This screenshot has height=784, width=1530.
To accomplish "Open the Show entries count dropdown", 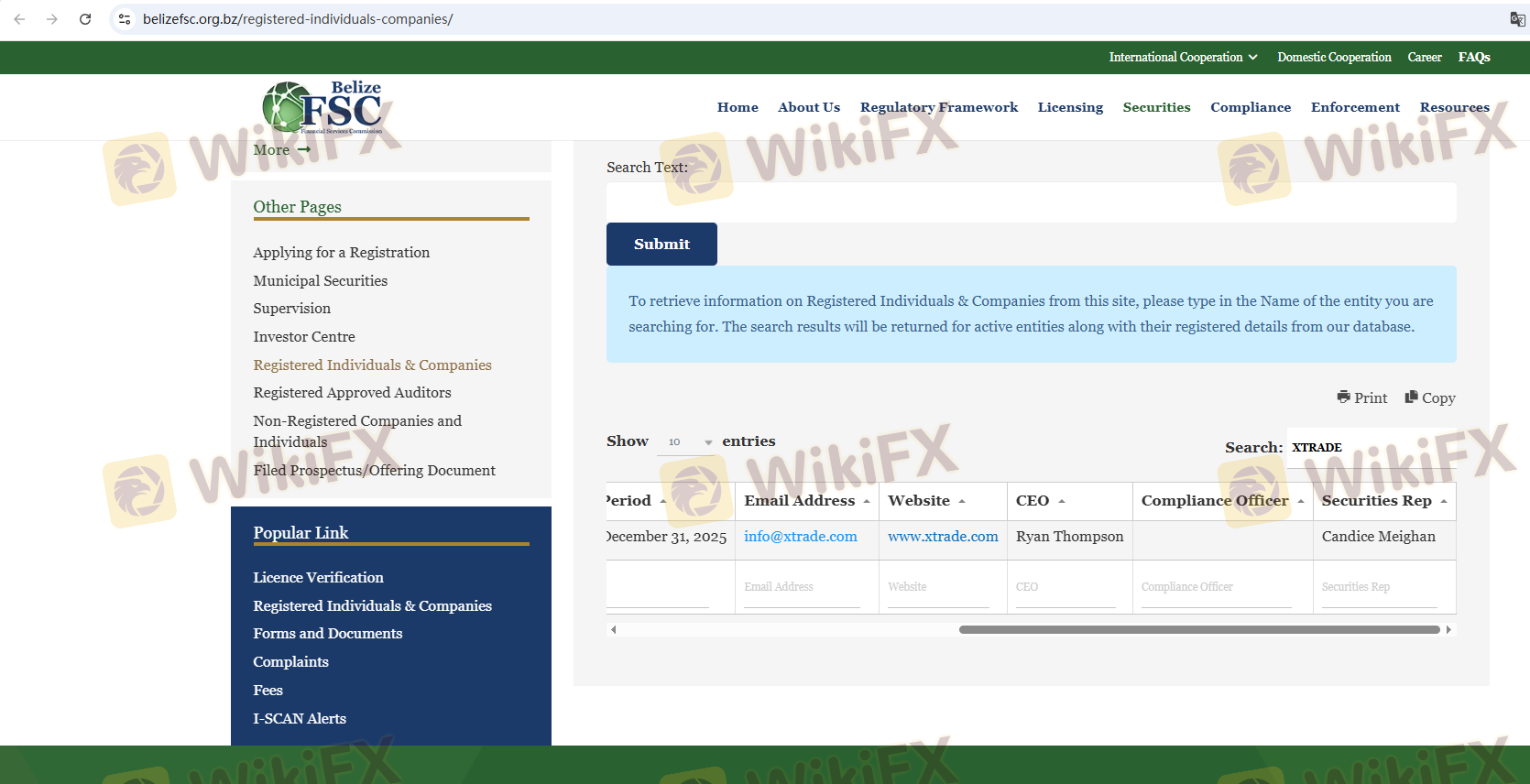I will tap(687, 442).
